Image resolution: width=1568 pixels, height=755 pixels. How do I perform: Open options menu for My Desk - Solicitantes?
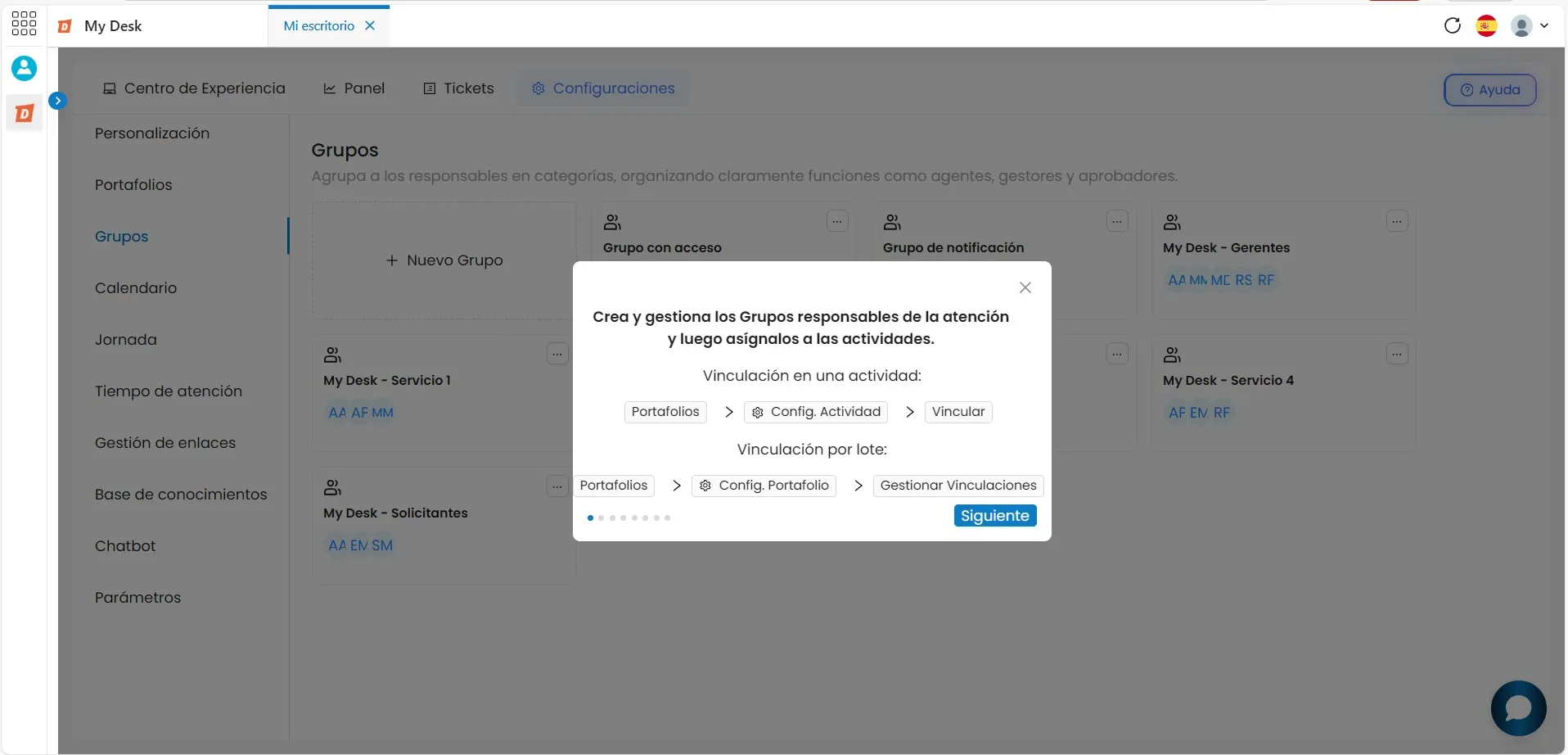(x=557, y=486)
